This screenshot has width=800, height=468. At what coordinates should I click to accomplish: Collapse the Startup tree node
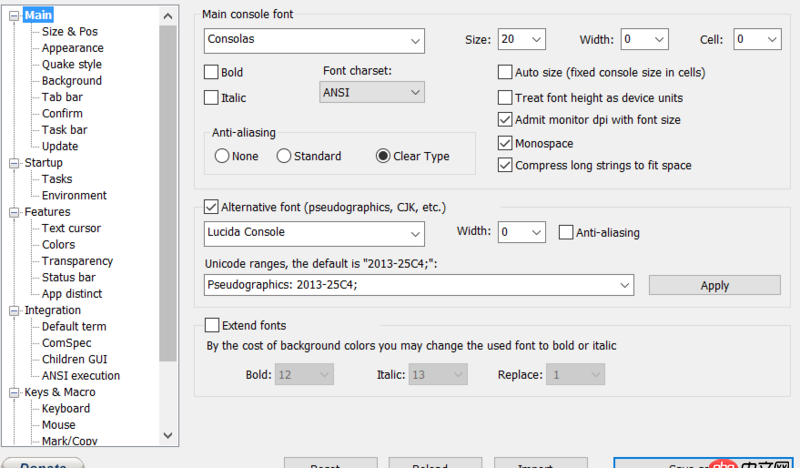pos(14,163)
